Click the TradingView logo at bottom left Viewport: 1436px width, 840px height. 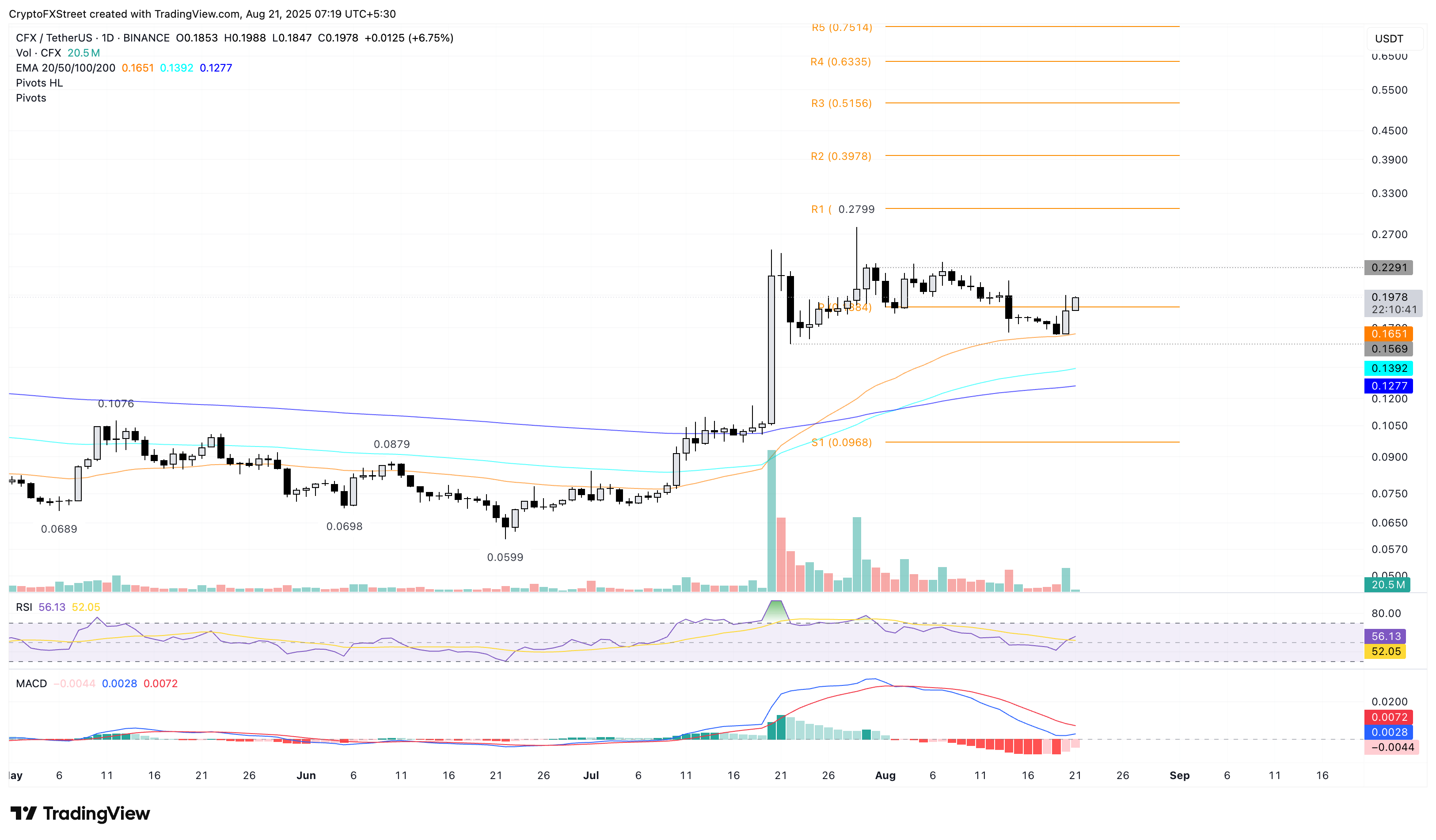click(x=80, y=813)
